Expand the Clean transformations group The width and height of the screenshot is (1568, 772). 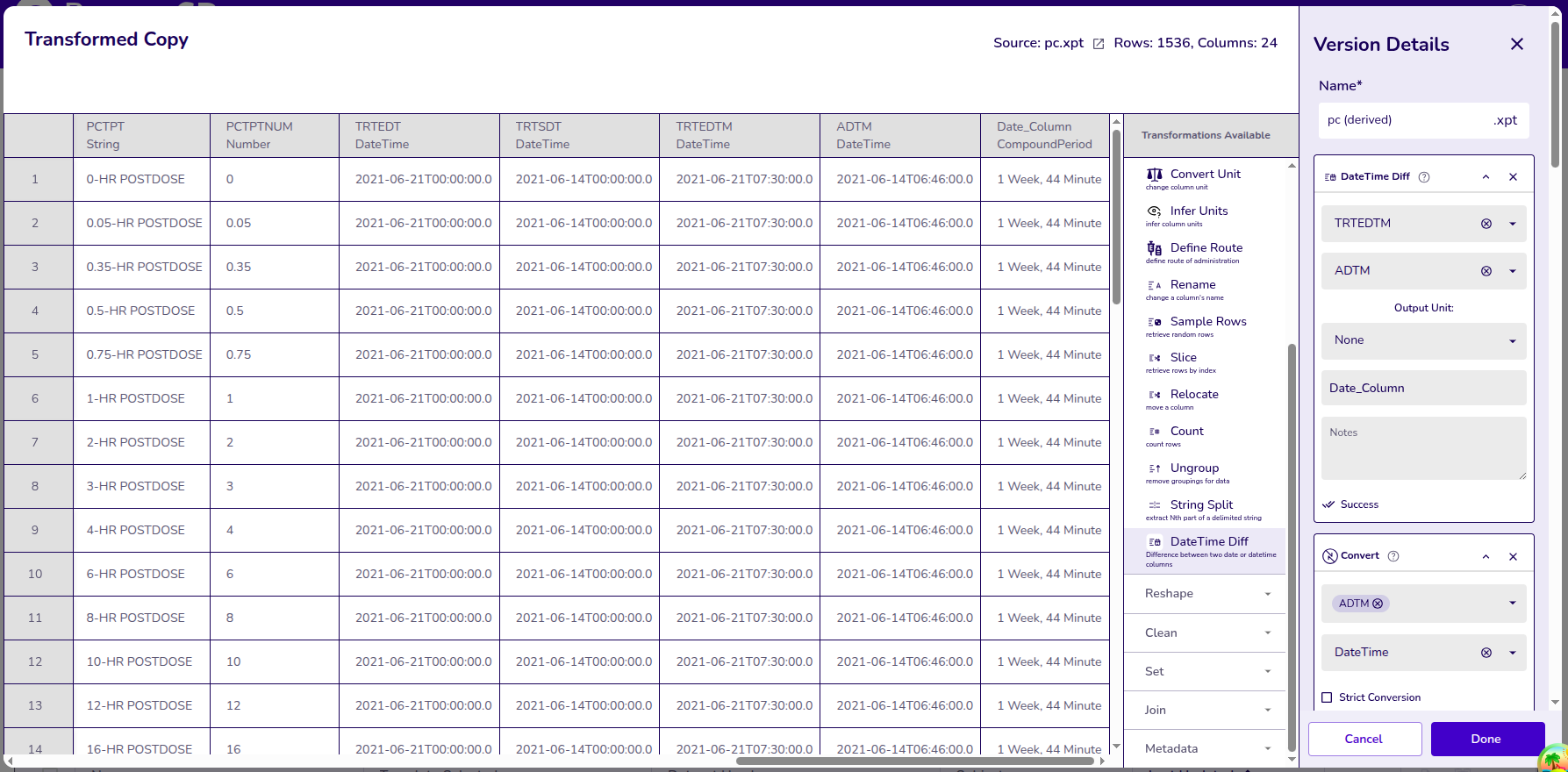[x=1206, y=633]
